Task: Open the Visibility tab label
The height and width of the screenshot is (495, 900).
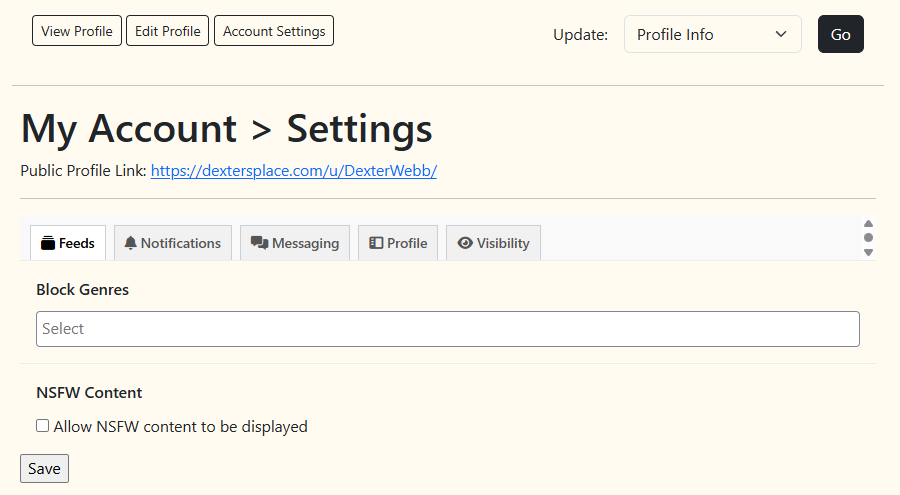Action: coord(503,243)
